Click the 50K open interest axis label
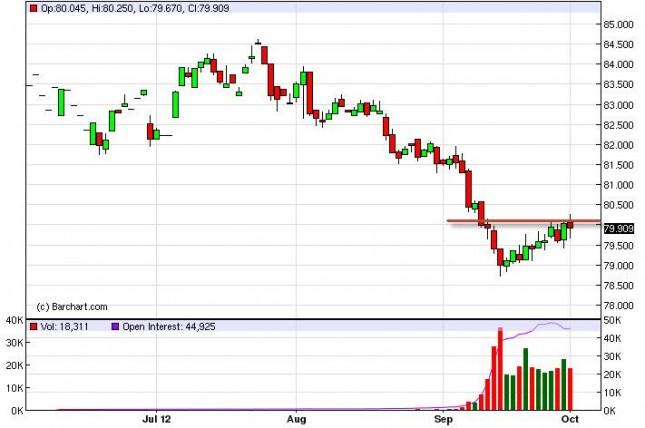 pos(613,320)
